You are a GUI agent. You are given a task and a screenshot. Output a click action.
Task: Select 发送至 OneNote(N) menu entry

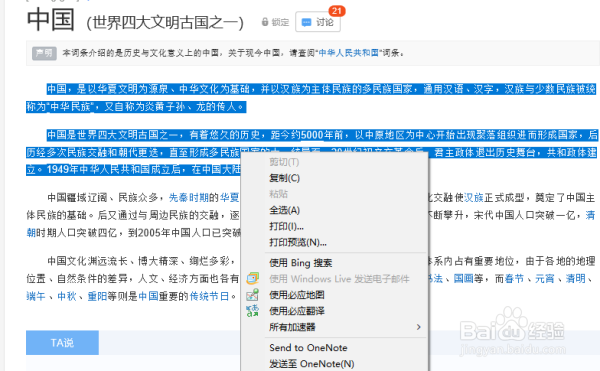click(311, 363)
